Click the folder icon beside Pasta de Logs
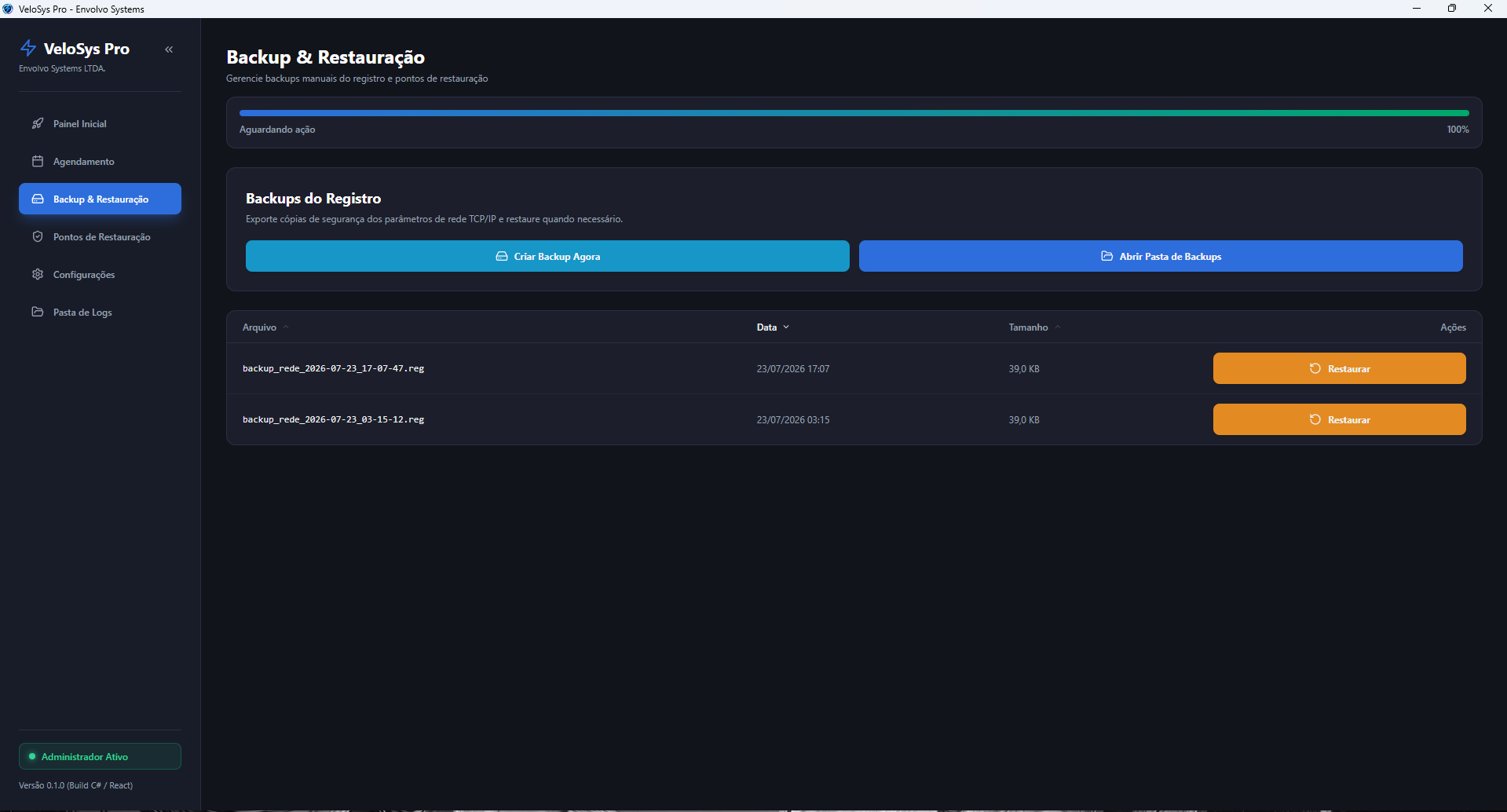 point(38,312)
